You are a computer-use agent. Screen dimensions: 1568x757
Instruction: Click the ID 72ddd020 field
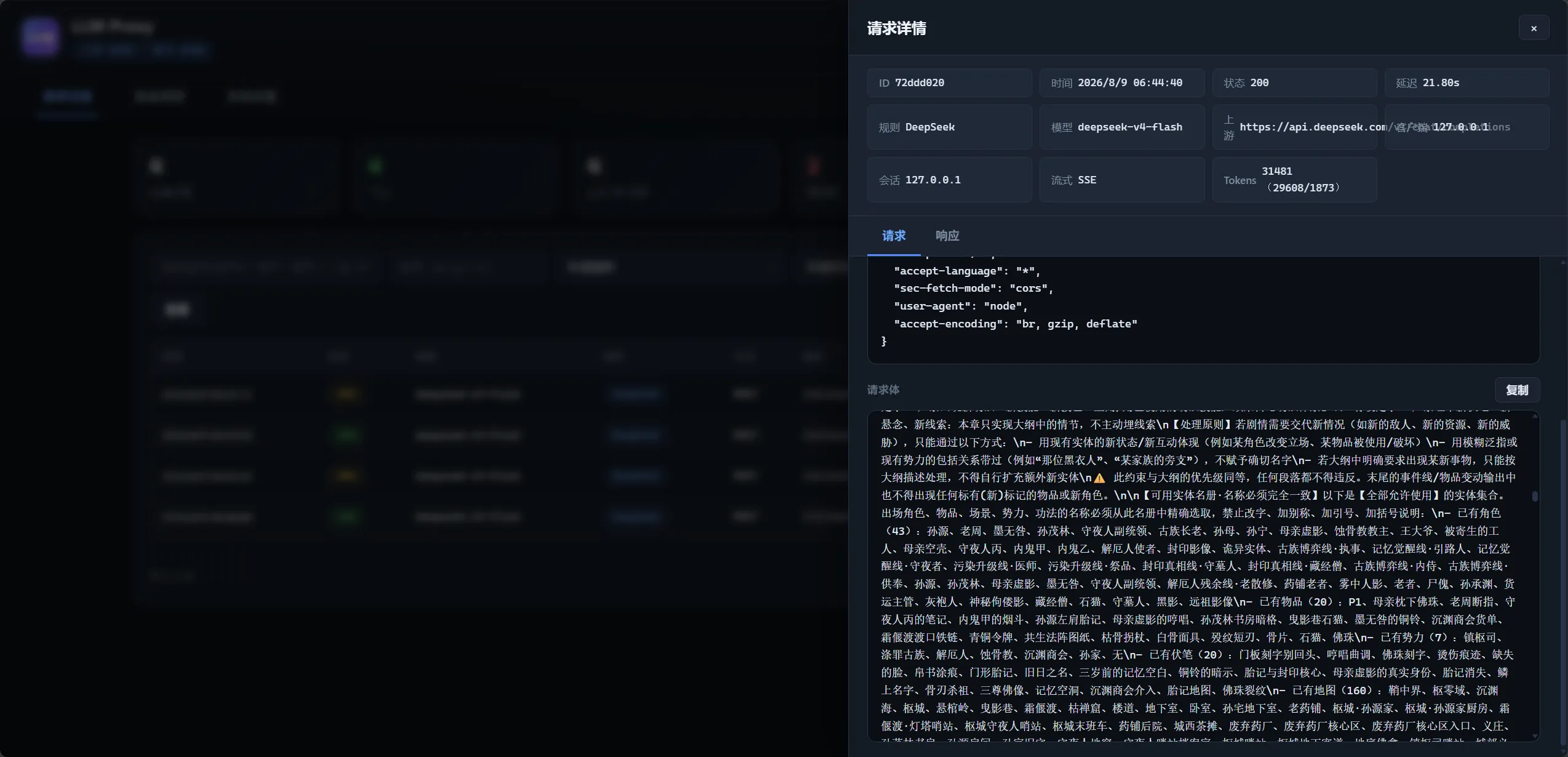click(x=949, y=82)
